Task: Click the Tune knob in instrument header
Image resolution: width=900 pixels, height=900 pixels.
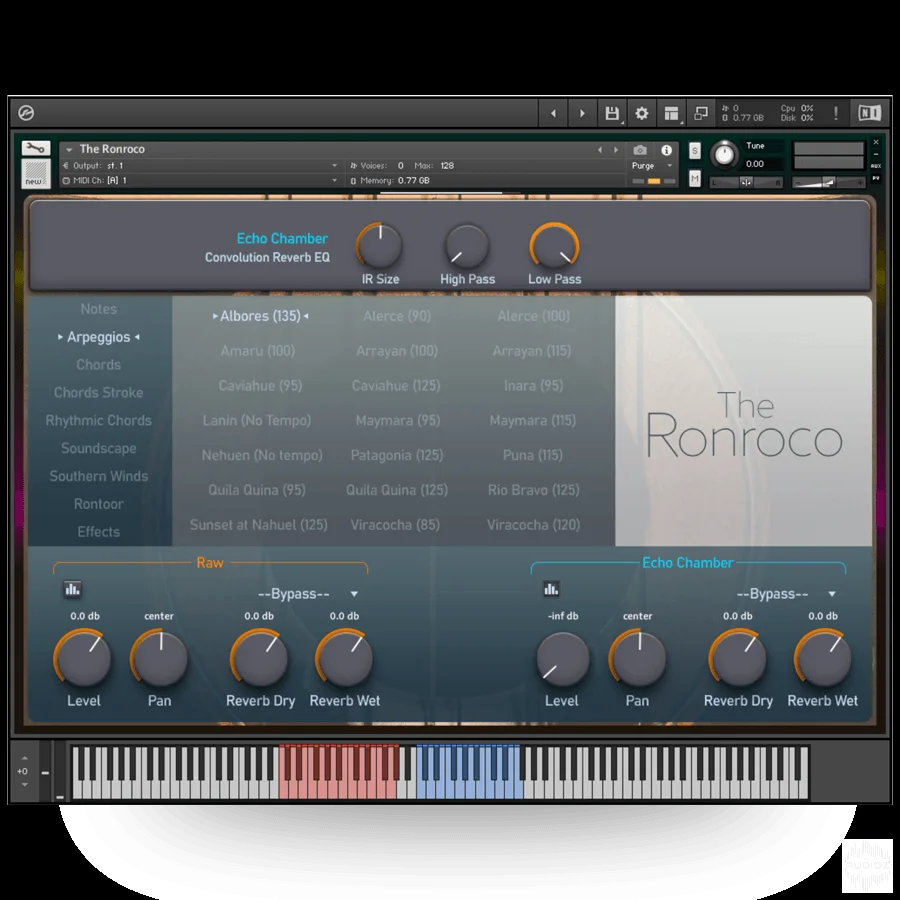Action: tap(724, 154)
